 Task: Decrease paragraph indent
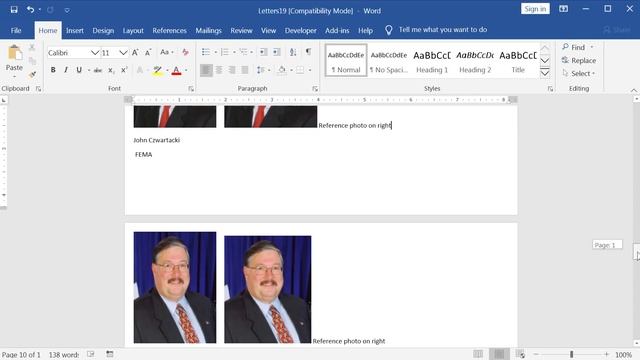(x=264, y=52)
